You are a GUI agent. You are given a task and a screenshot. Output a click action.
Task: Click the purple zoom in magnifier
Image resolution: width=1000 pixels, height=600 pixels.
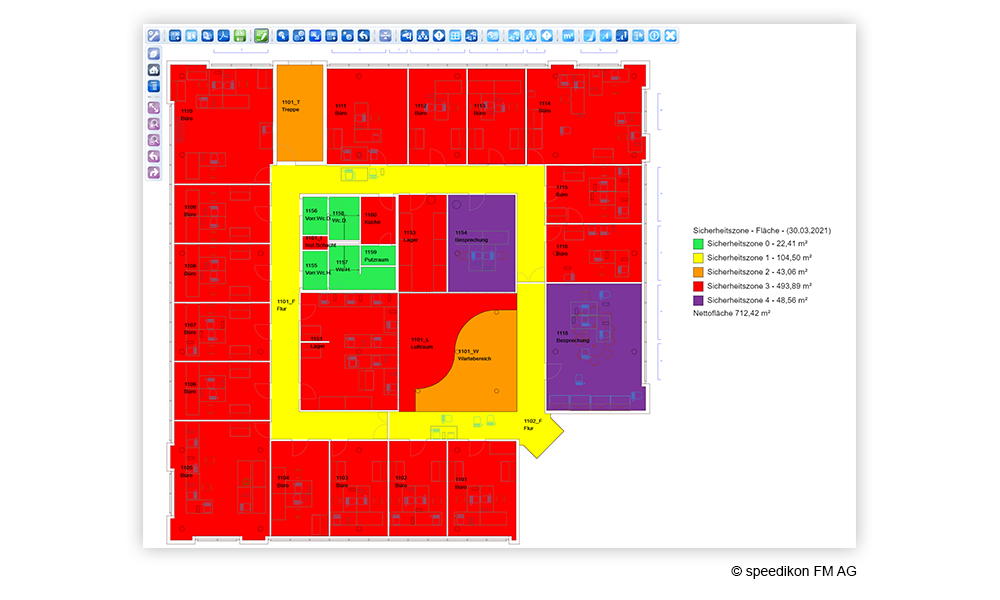pyautogui.click(x=154, y=124)
